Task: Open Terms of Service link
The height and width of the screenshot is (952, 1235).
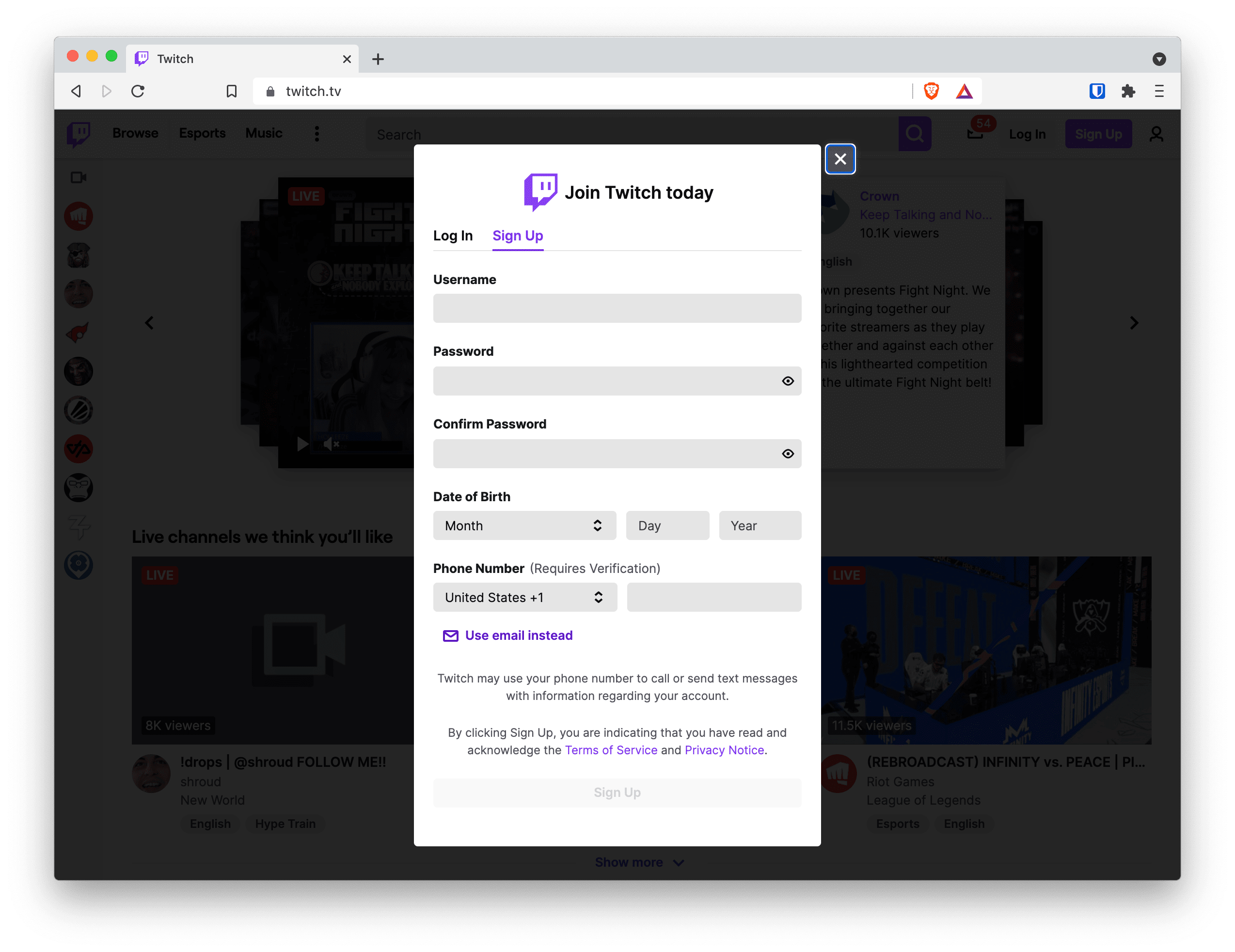Action: [611, 750]
